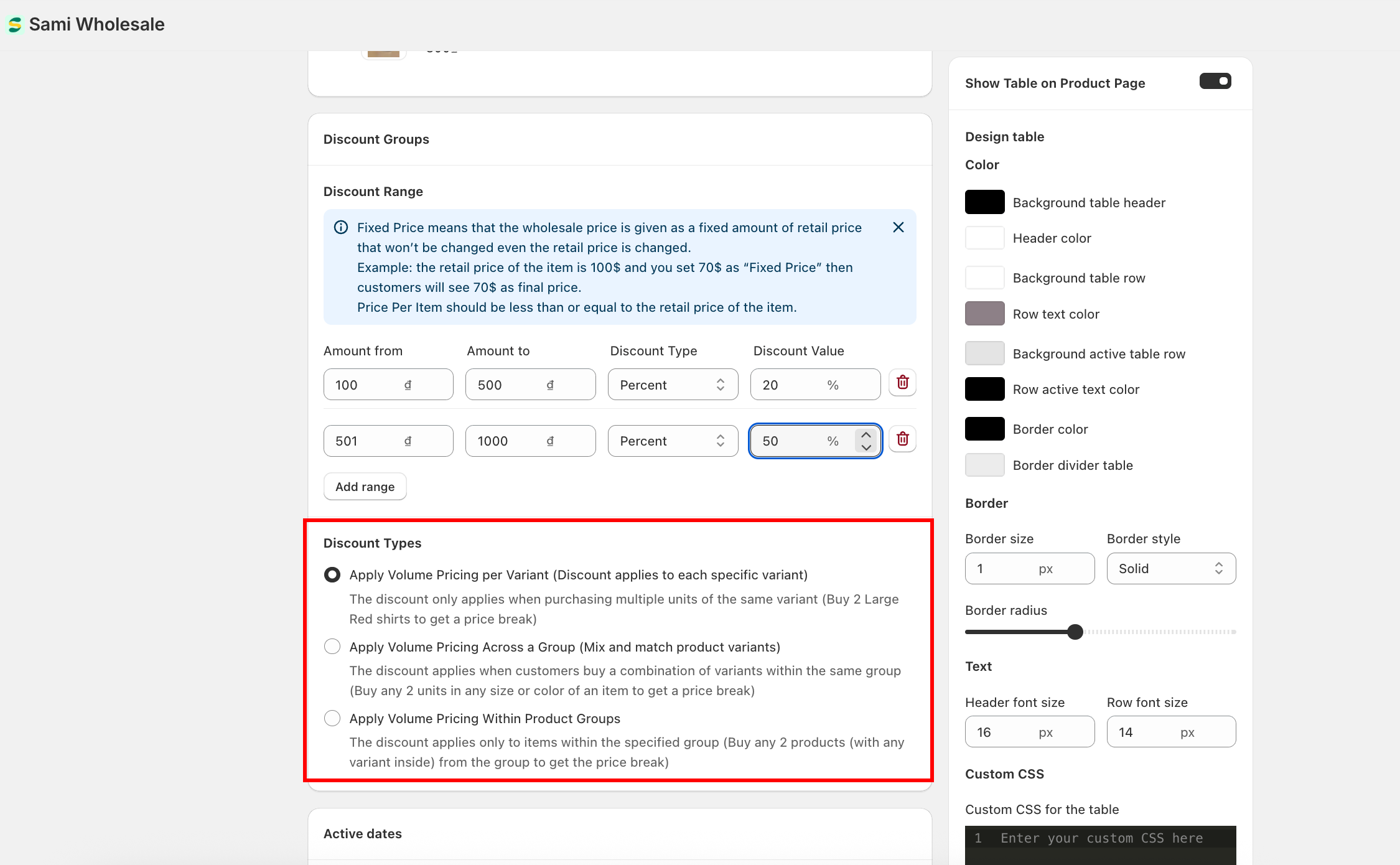
Task: Open the second row Percent dropdown
Action: pyautogui.click(x=672, y=441)
